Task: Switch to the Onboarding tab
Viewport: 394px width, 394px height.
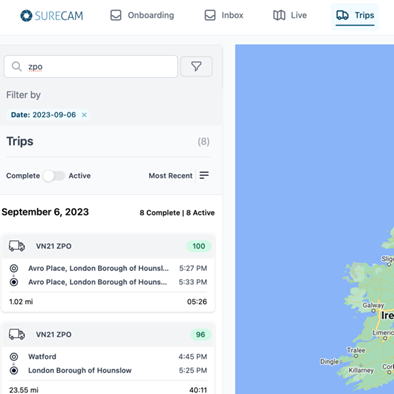Action: pyautogui.click(x=142, y=15)
